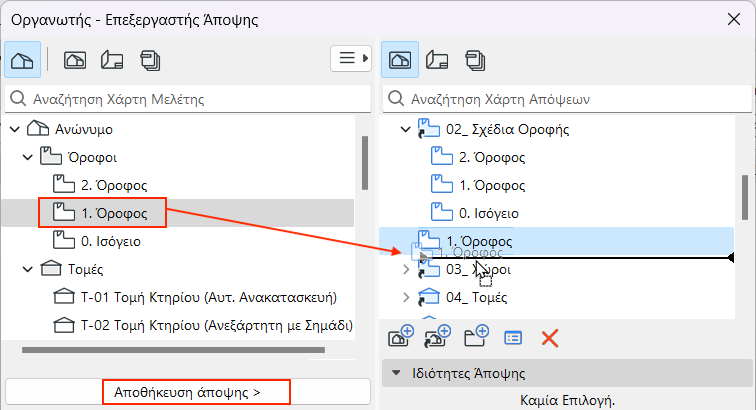756x410 pixels.
Task: Select 0. Ισόγειο in Project Map
Action: click(x=111, y=241)
